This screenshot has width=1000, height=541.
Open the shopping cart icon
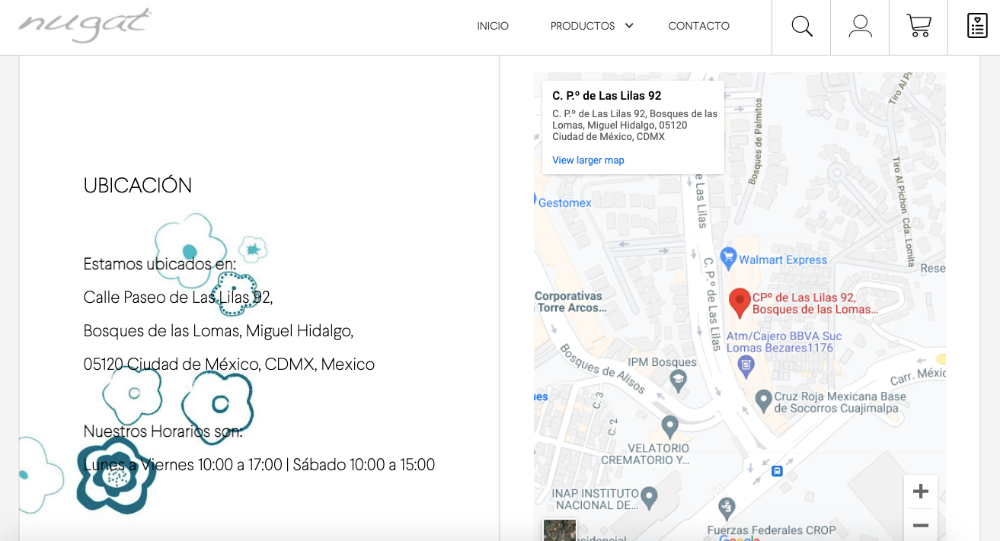pos(918,27)
